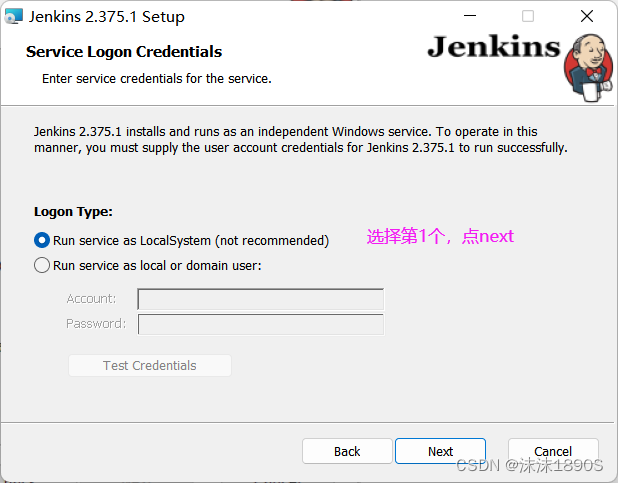Image resolution: width=618 pixels, height=483 pixels.
Task: Click the Password input field
Action: pos(261,324)
